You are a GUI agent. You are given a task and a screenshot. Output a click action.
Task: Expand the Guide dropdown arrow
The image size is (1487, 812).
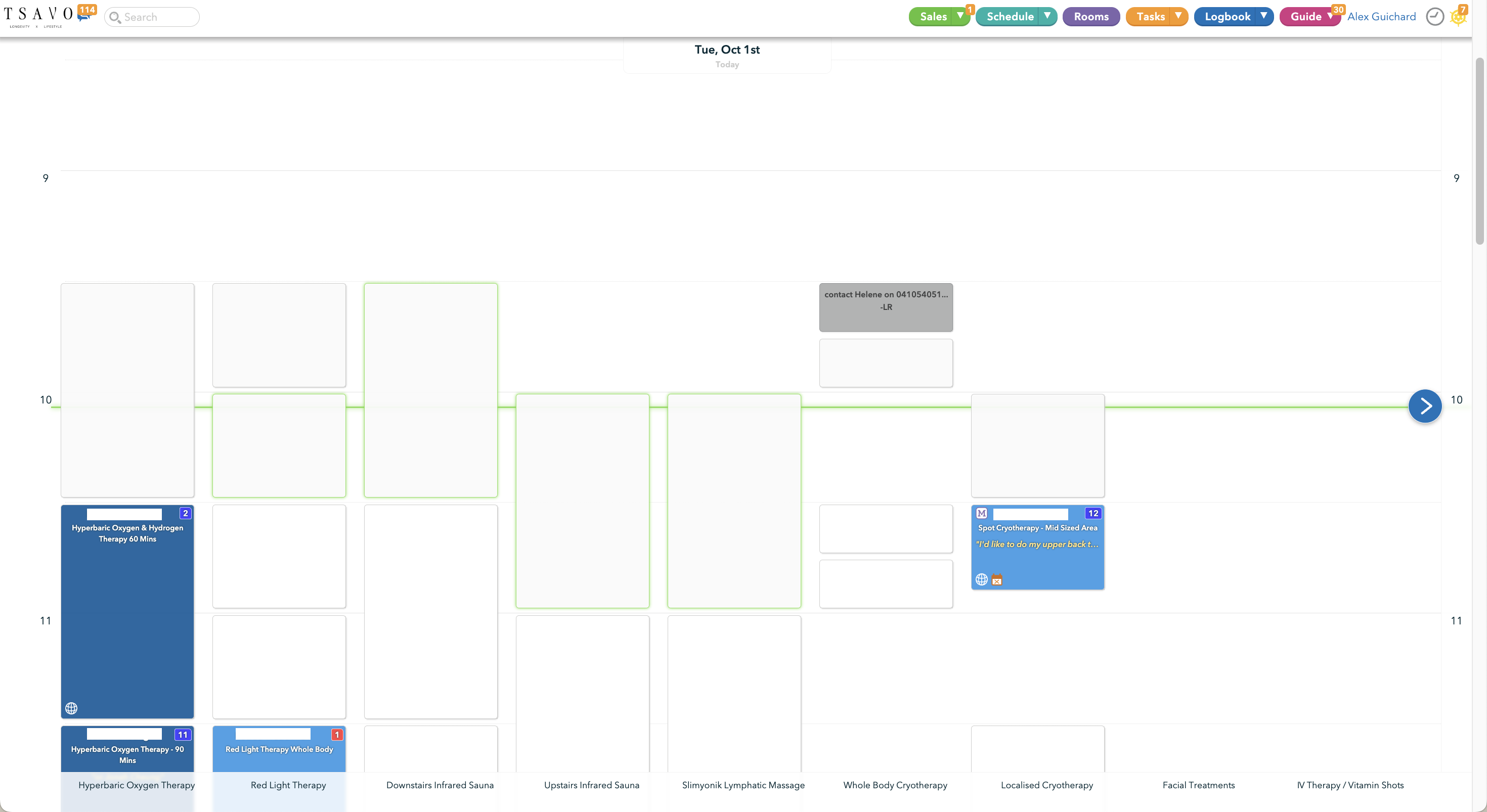1329,16
